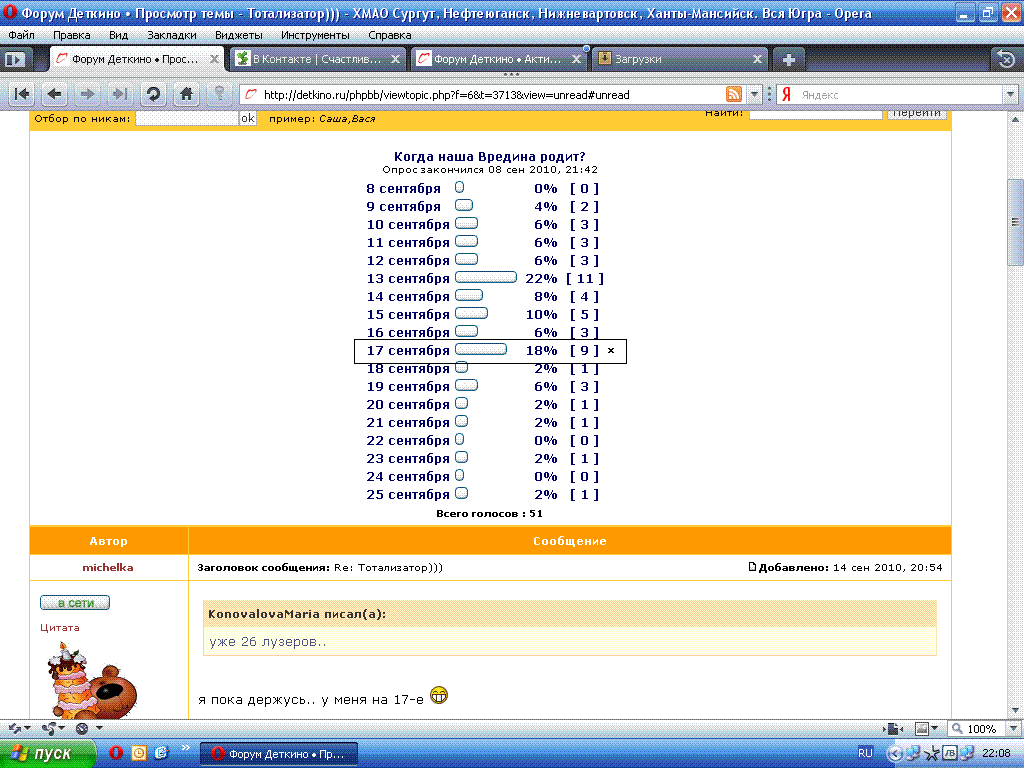The width and height of the screenshot is (1024, 768).
Task: Open the Виджеты menu
Action: (x=238, y=35)
